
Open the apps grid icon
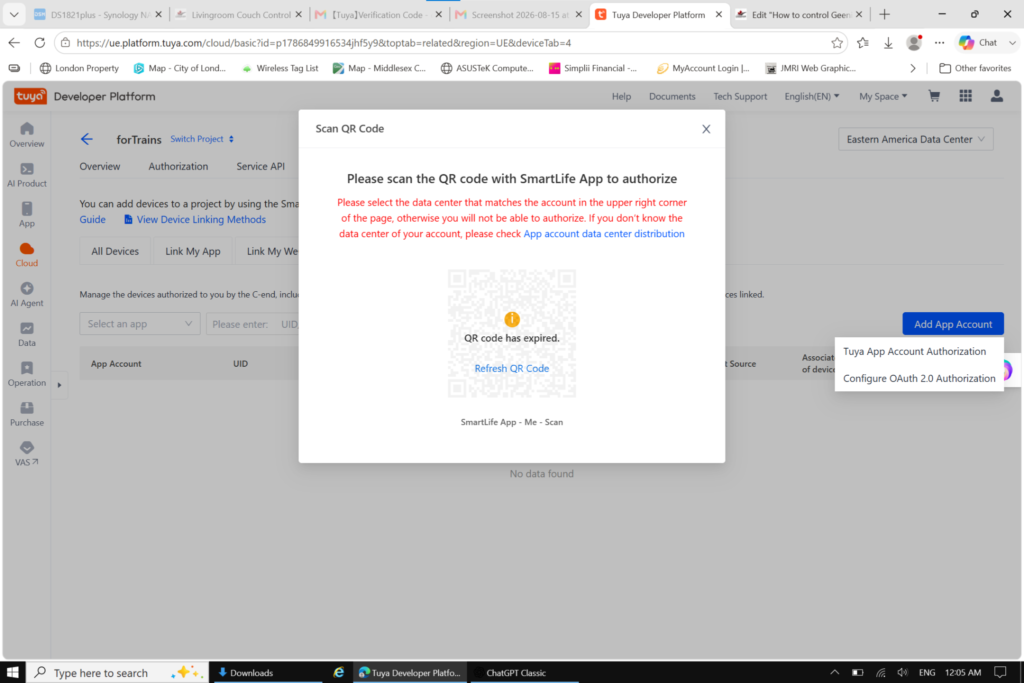(x=965, y=96)
